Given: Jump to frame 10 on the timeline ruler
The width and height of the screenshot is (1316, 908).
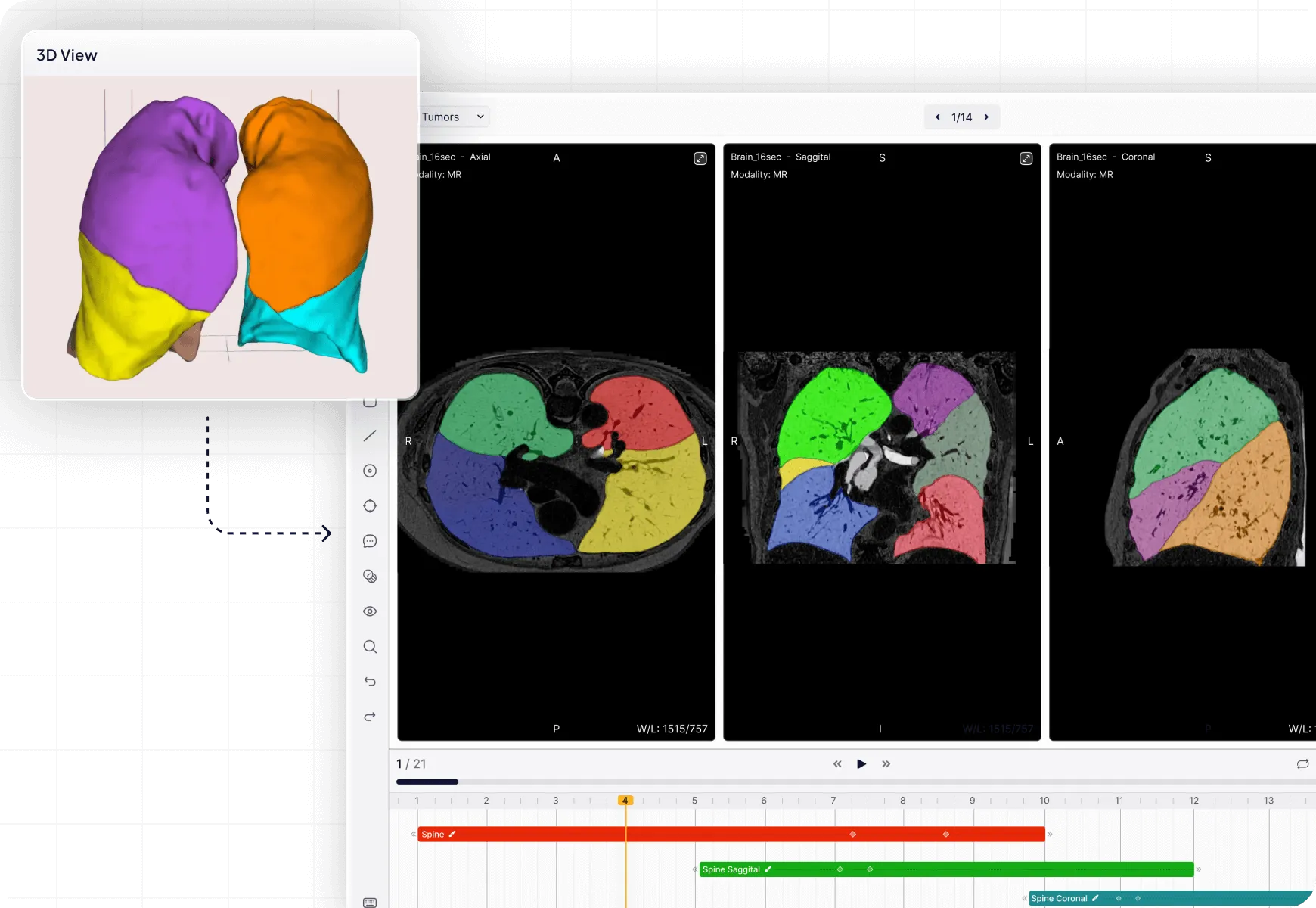Looking at the screenshot, I should click(x=1044, y=801).
